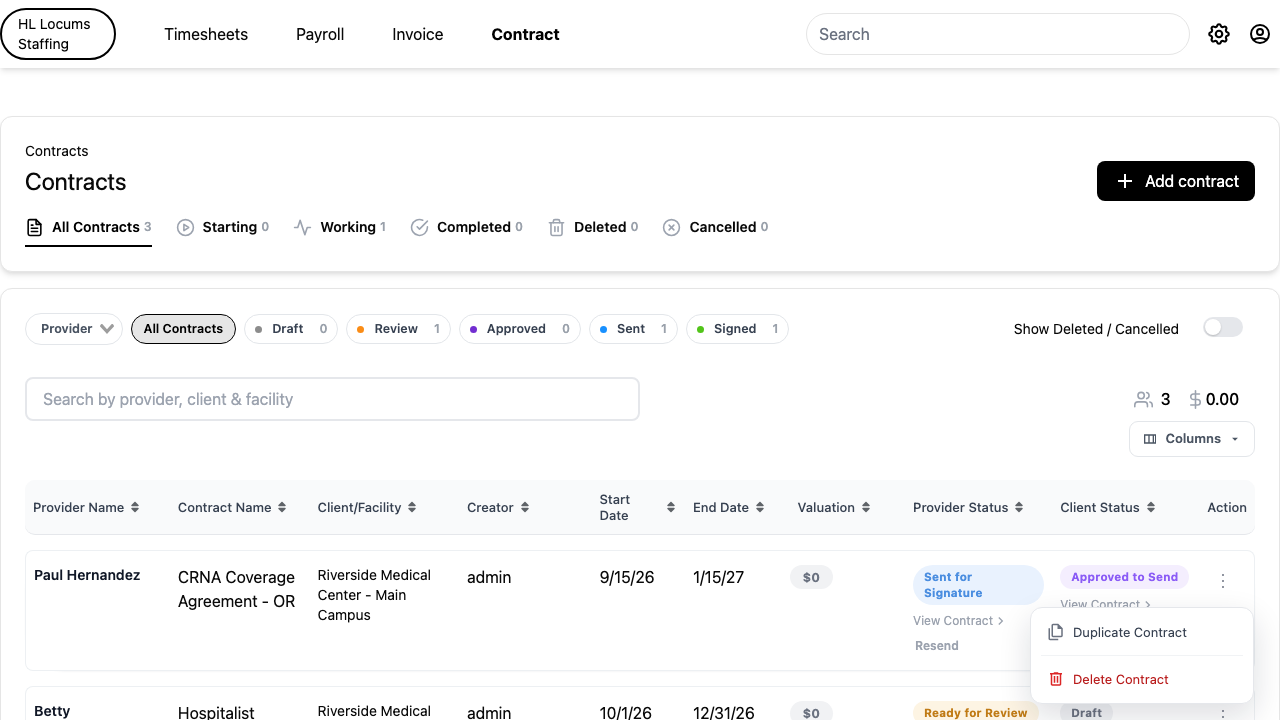
Task: Go to the Payroll section
Action: [x=320, y=34]
